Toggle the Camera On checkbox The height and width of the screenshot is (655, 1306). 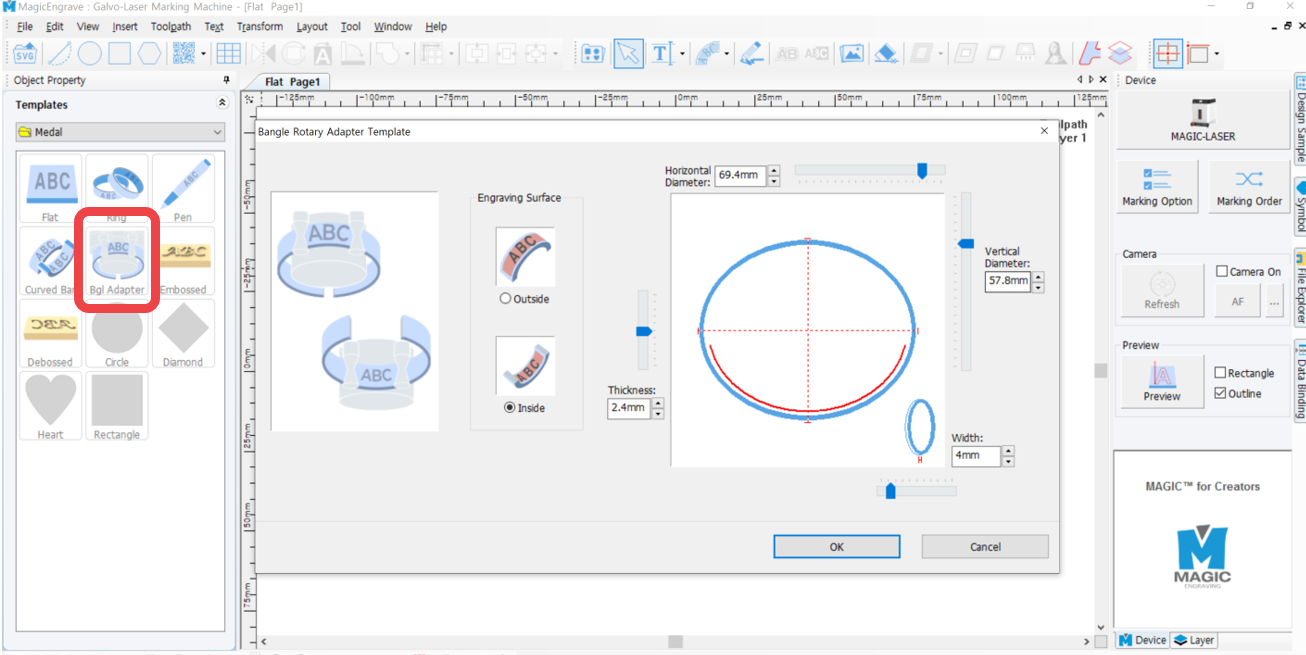coord(1222,271)
